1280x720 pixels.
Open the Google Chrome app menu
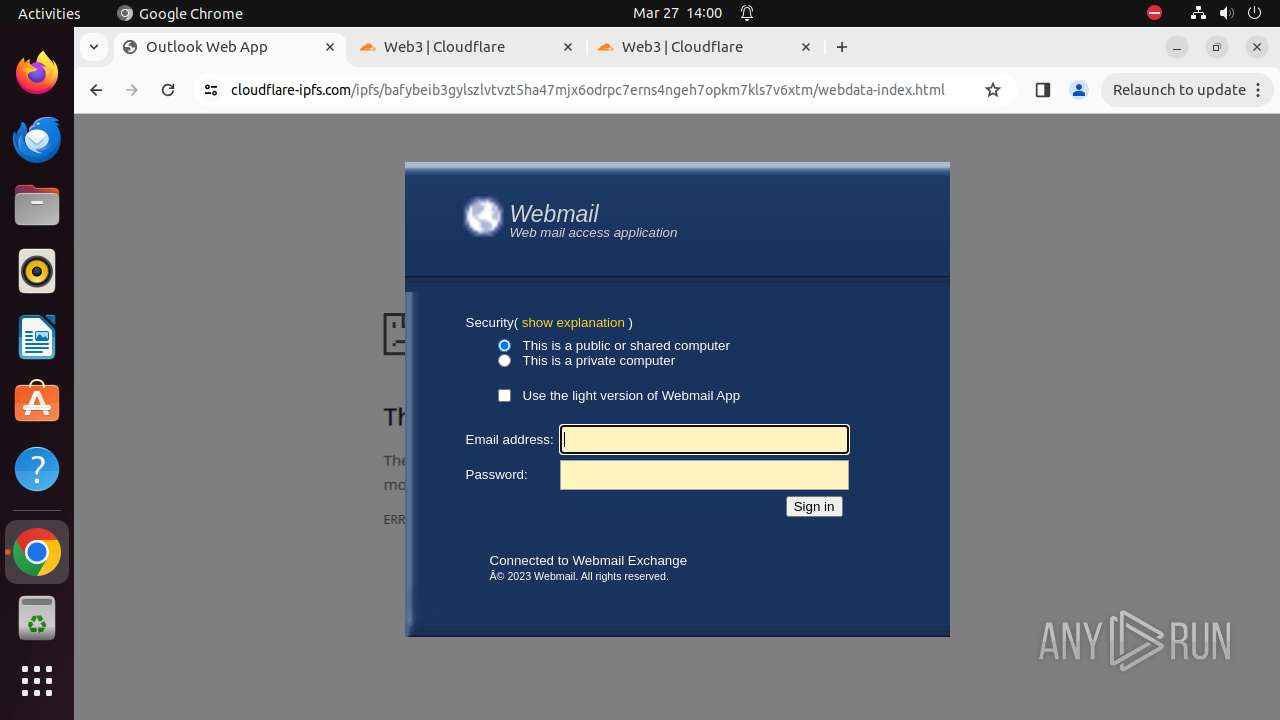(180, 13)
